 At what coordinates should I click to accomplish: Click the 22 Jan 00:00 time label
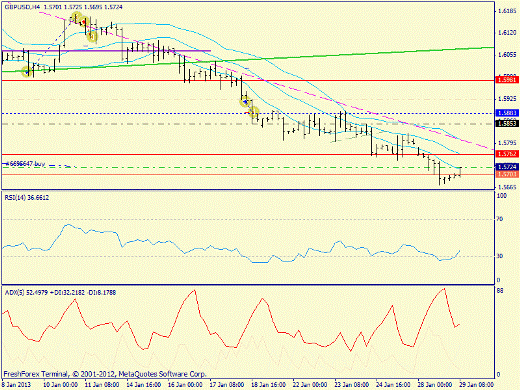[310, 384]
